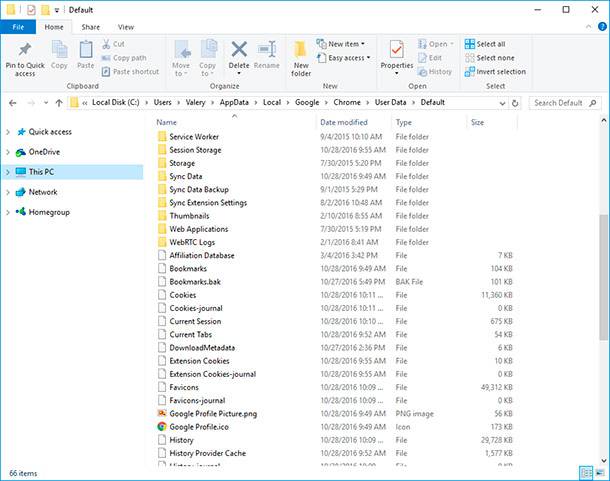Click Pin to Quick access icon
610x481 pixels.
click(25, 50)
